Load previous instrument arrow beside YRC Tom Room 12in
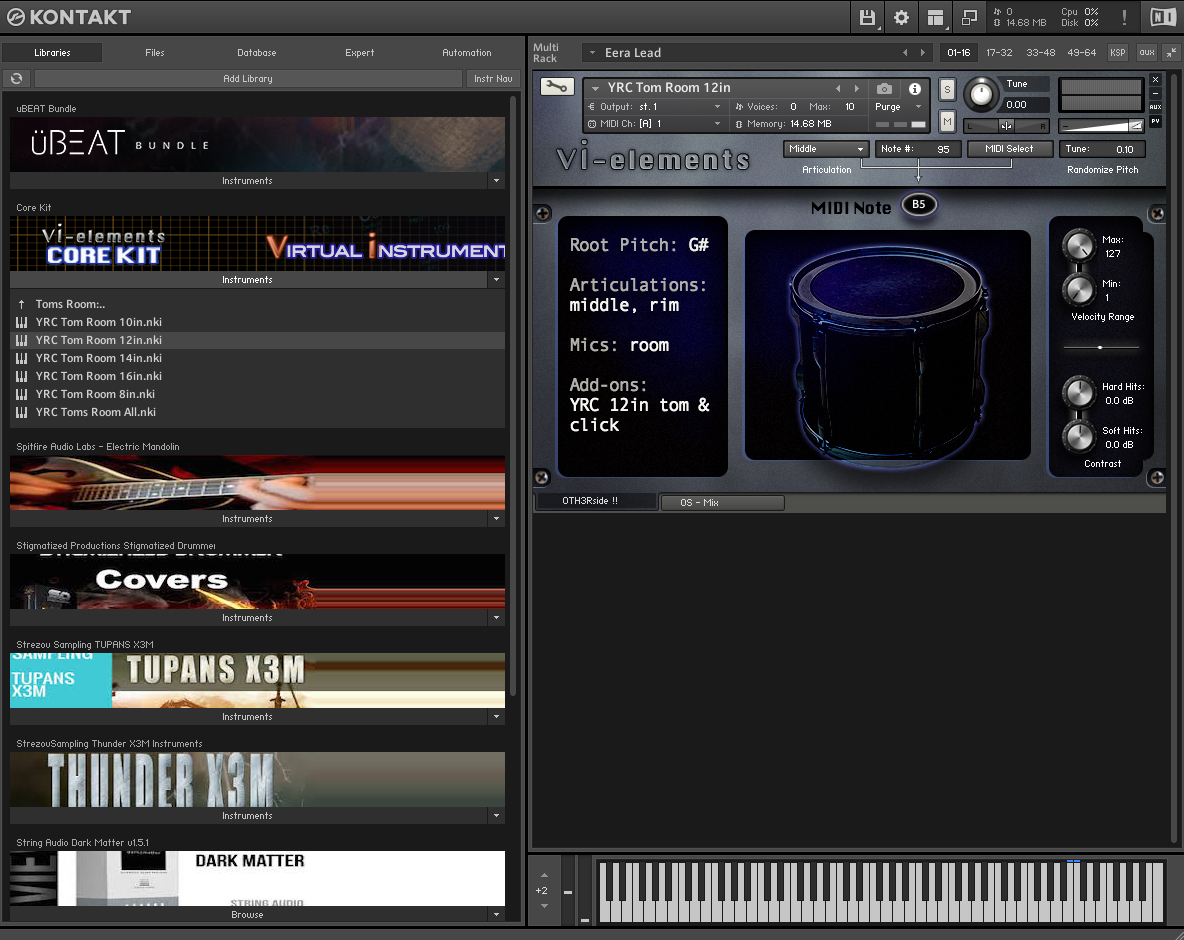The image size is (1184, 940). pyautogui.click(x=837, y=88)
